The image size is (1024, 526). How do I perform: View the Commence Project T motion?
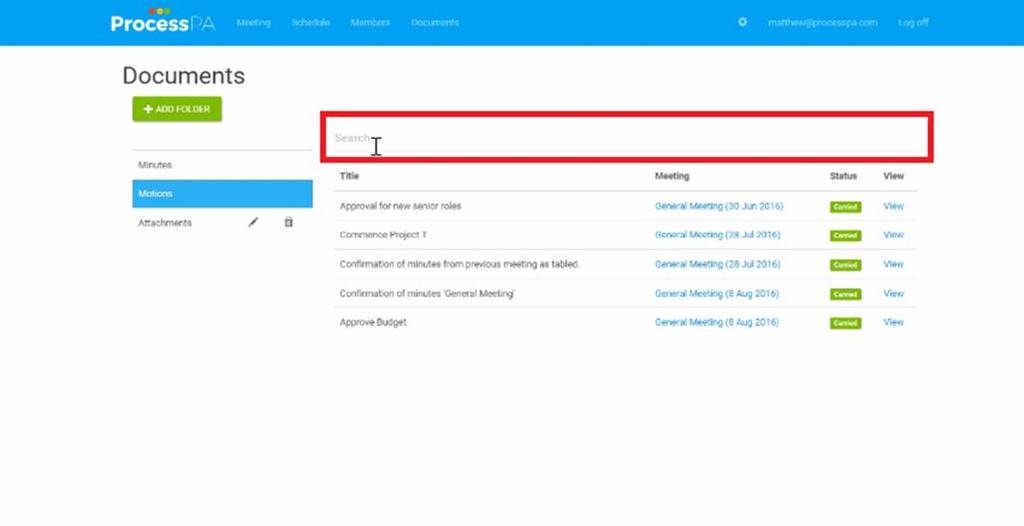[893, 235]
